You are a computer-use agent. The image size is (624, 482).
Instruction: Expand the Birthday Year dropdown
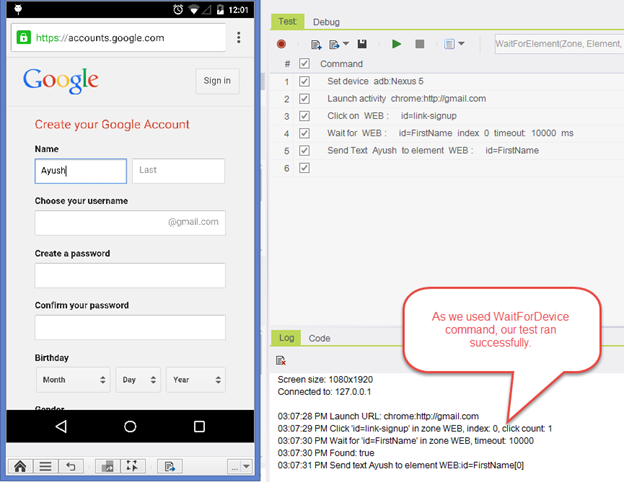[x=195, y=380]
